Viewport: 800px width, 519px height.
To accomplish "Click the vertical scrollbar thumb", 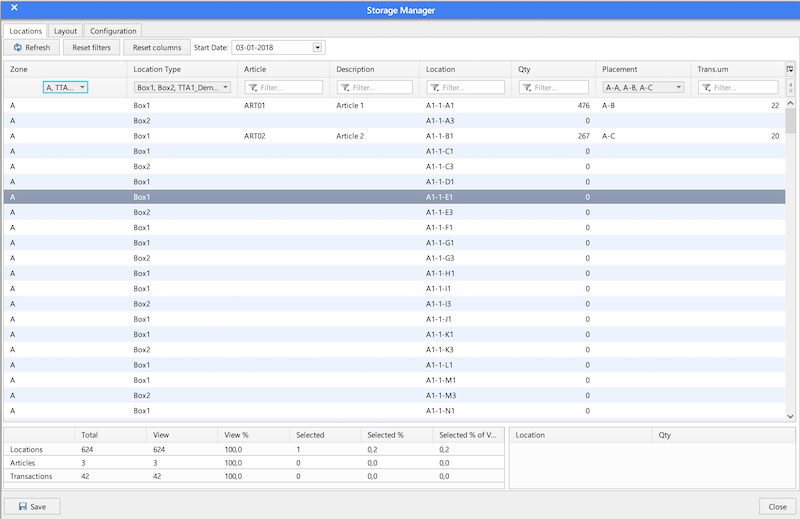I will coord(790,121).
